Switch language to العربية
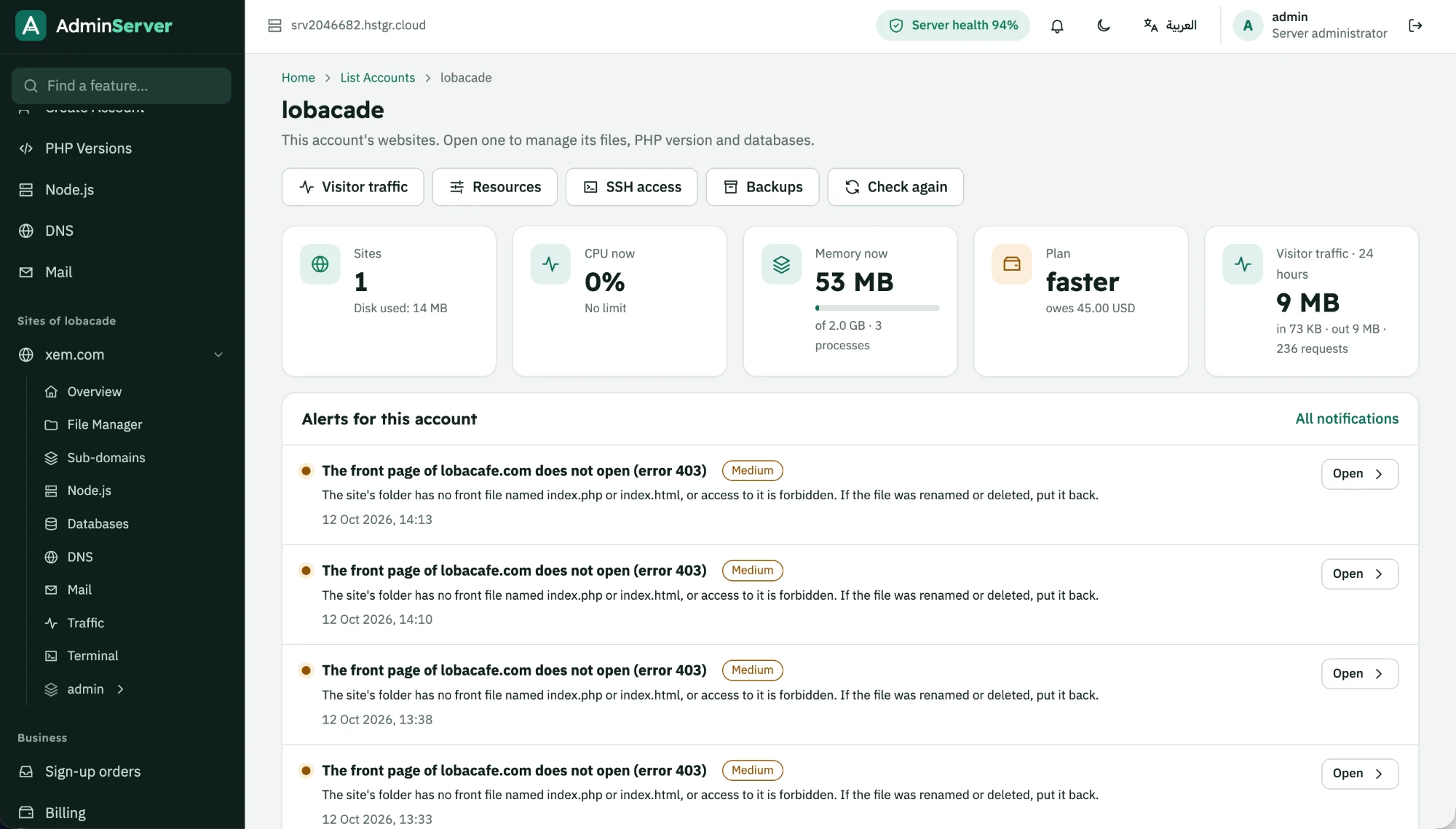The height and width of the screenshot is (829, 1456). (1170, 25)
